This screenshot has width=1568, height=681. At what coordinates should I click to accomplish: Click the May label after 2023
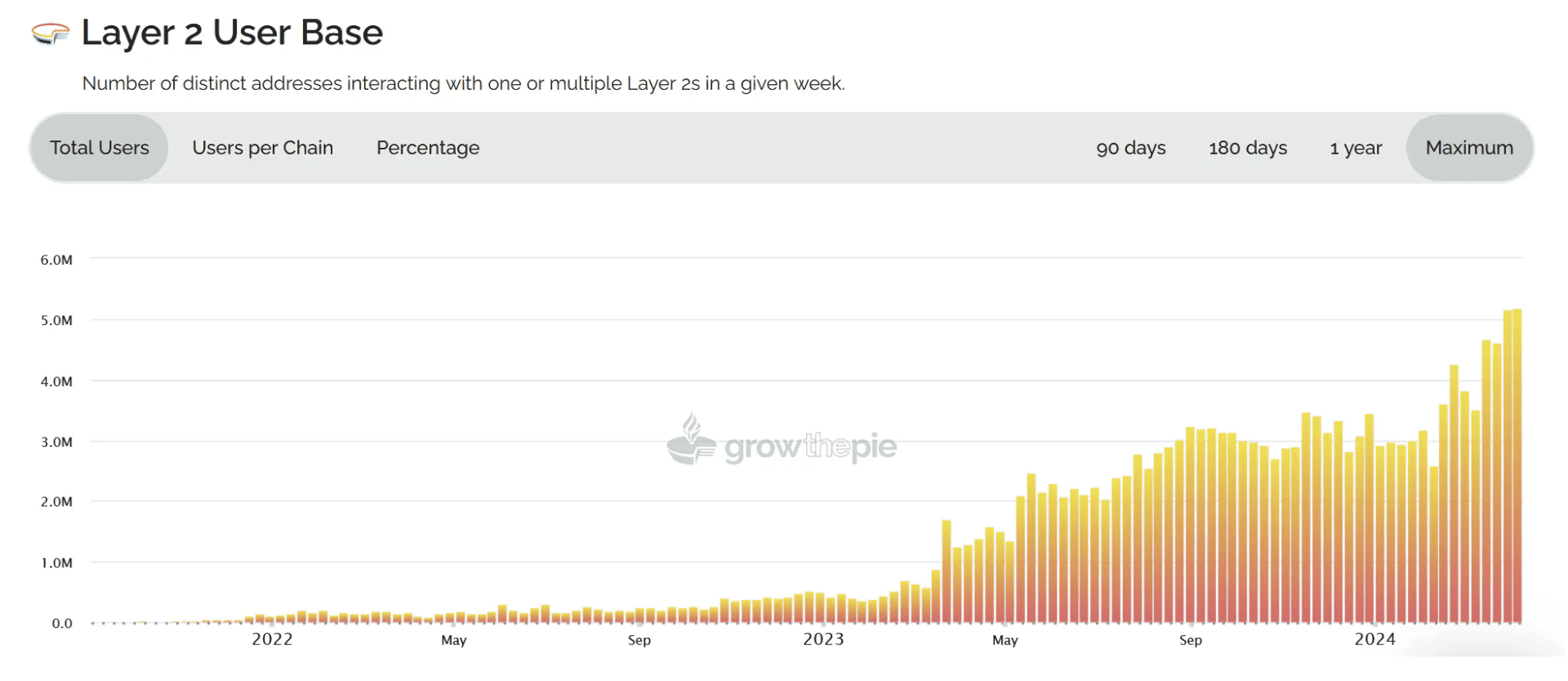pyautogui.click(x=1005, y=640)
